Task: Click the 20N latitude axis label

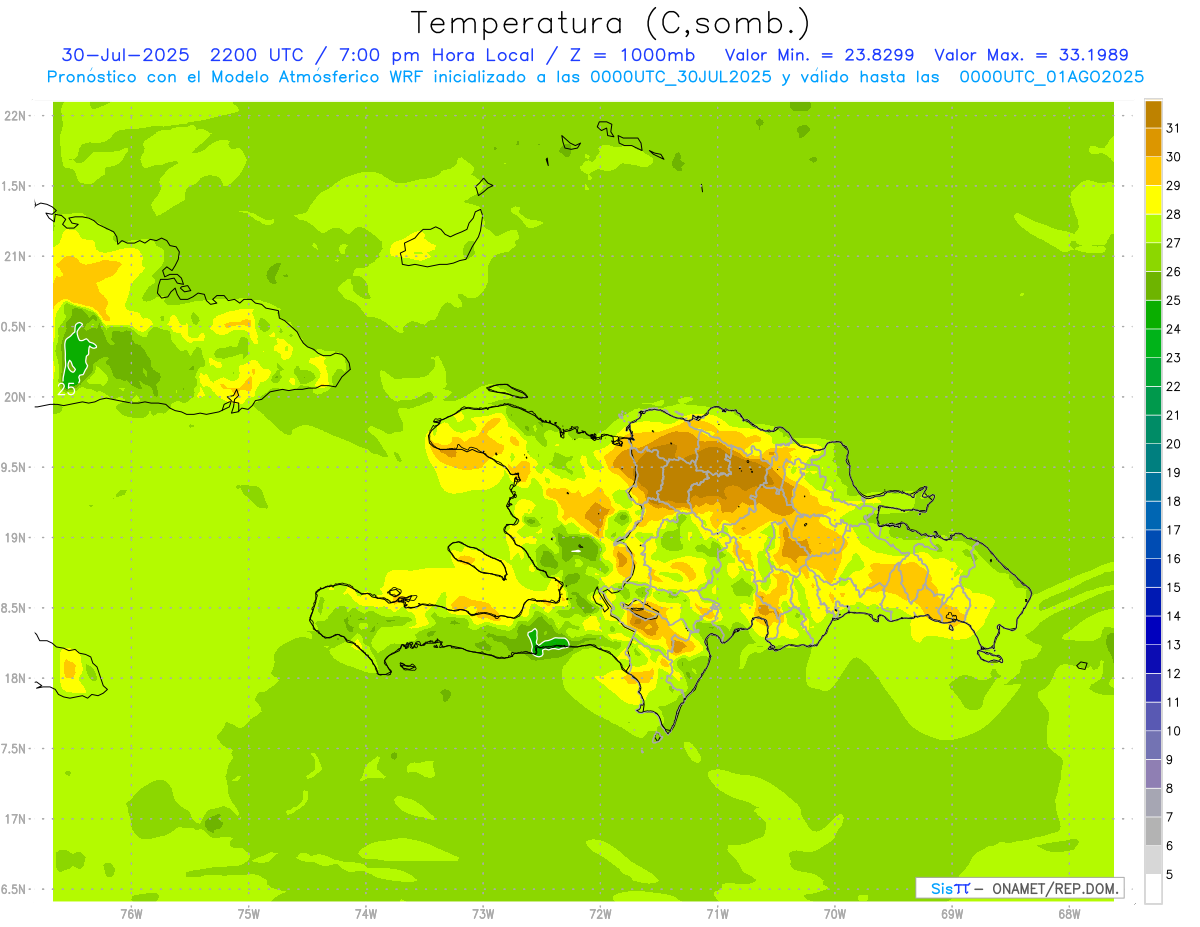Action: coord(14,397)
